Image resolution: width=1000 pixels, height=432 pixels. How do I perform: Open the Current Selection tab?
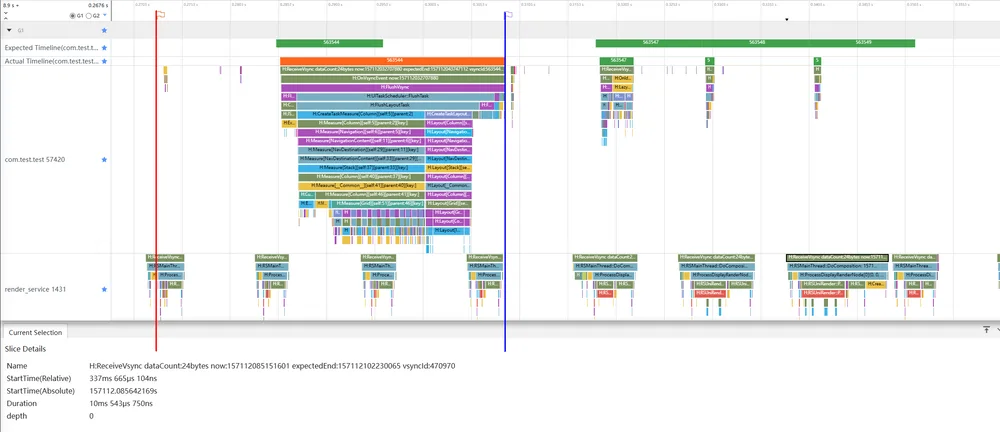[x=35, y=332]
